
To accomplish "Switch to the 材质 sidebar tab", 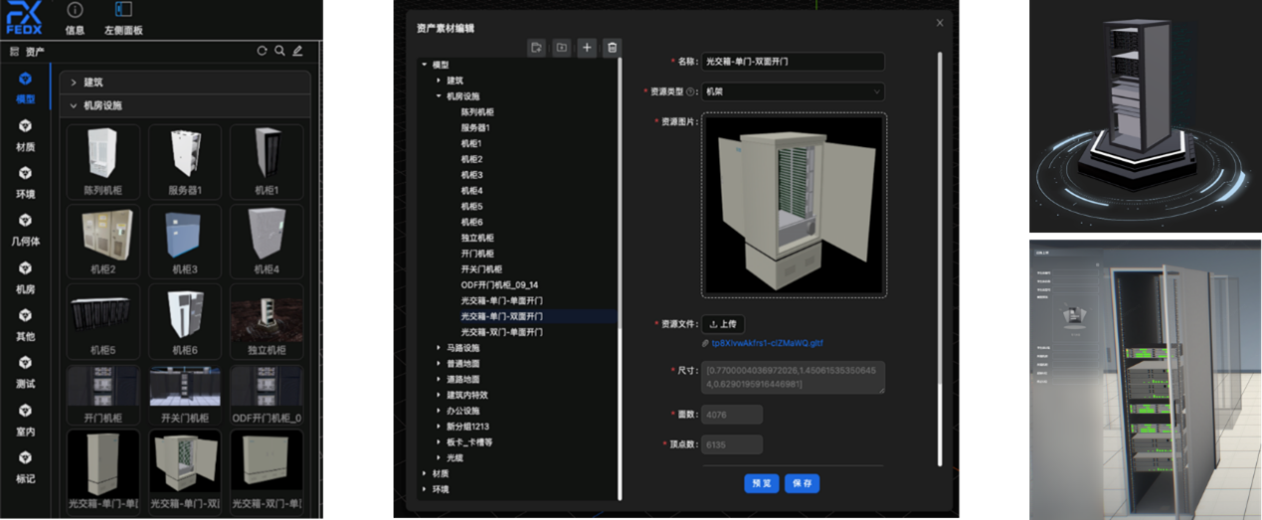I will coord(26,134).
